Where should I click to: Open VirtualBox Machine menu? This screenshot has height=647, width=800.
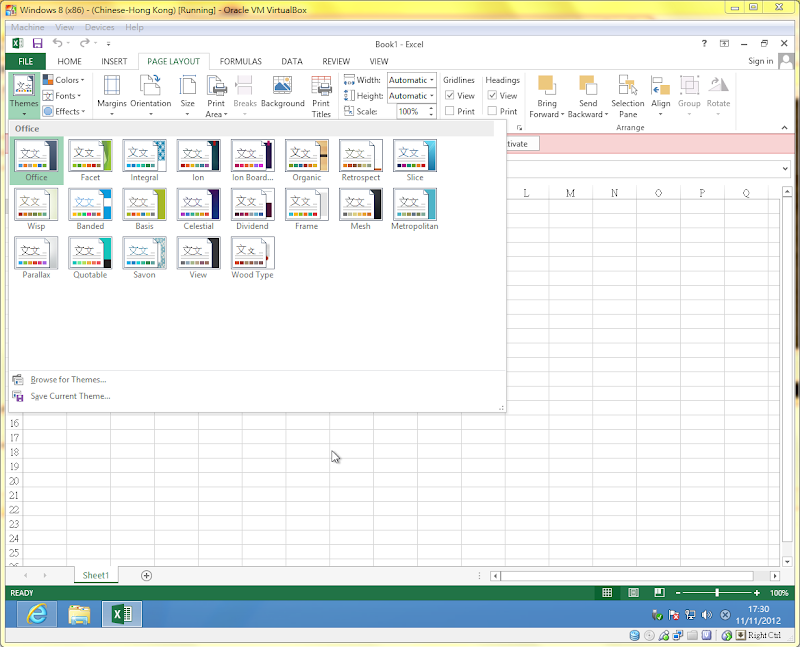28,27
